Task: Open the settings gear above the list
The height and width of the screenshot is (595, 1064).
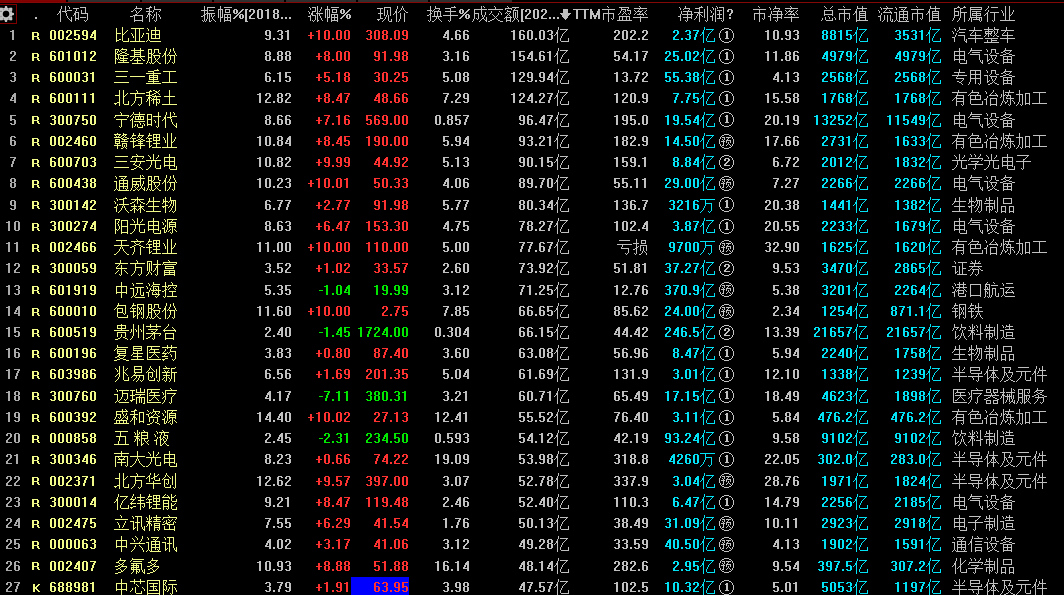Action: pyautogui.click(x=8, y=14)
